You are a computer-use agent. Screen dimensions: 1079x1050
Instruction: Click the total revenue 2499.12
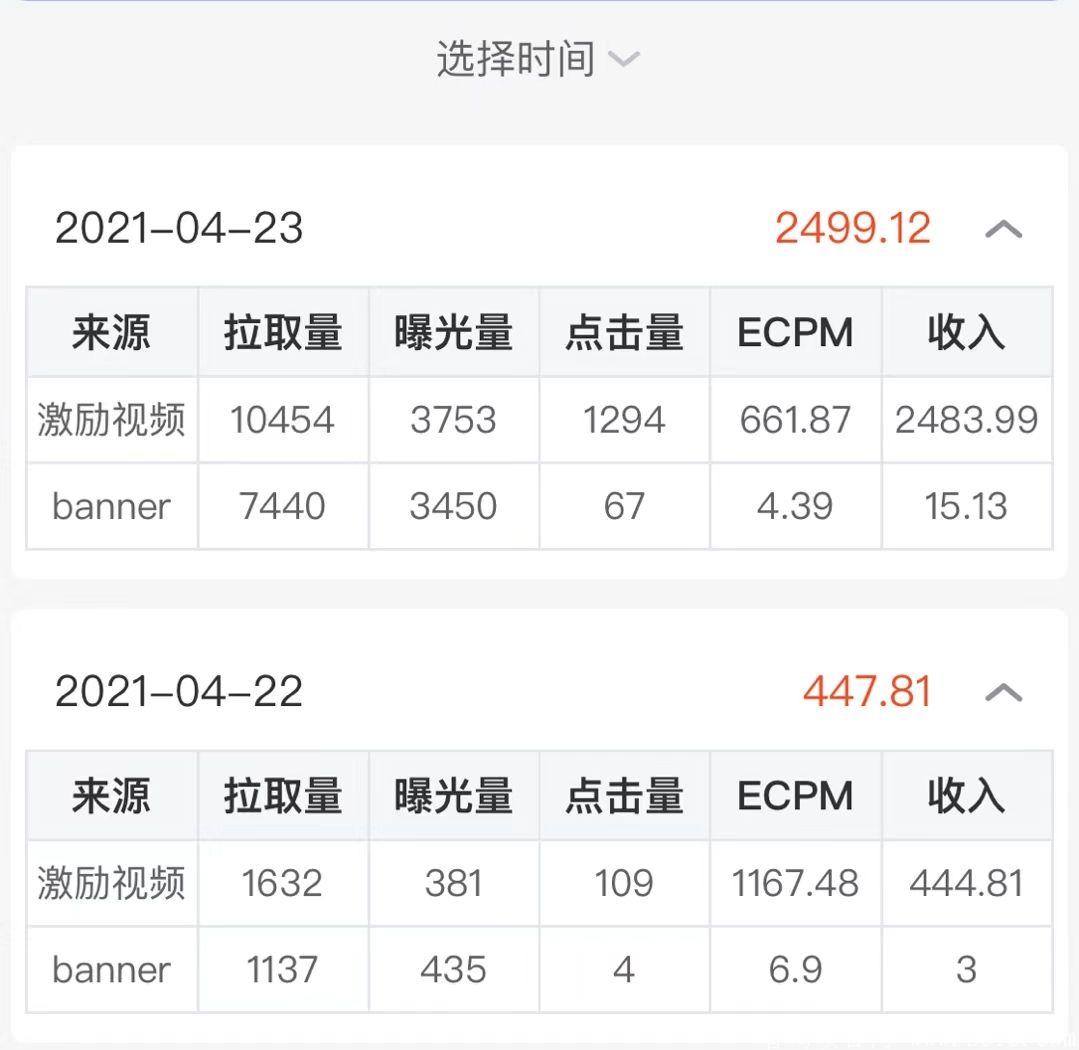pyautogui.click(x=851, y=229)
